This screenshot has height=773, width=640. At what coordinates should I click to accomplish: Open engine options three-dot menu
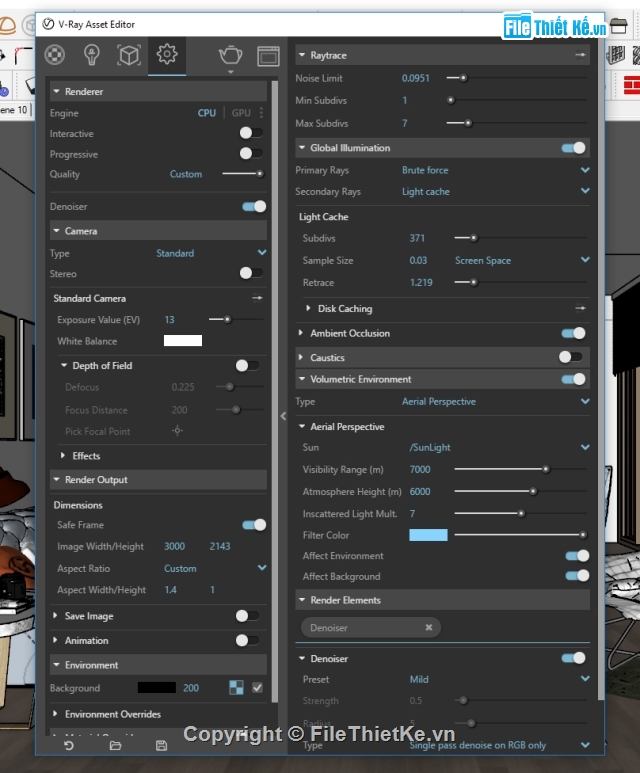[261, 113]
